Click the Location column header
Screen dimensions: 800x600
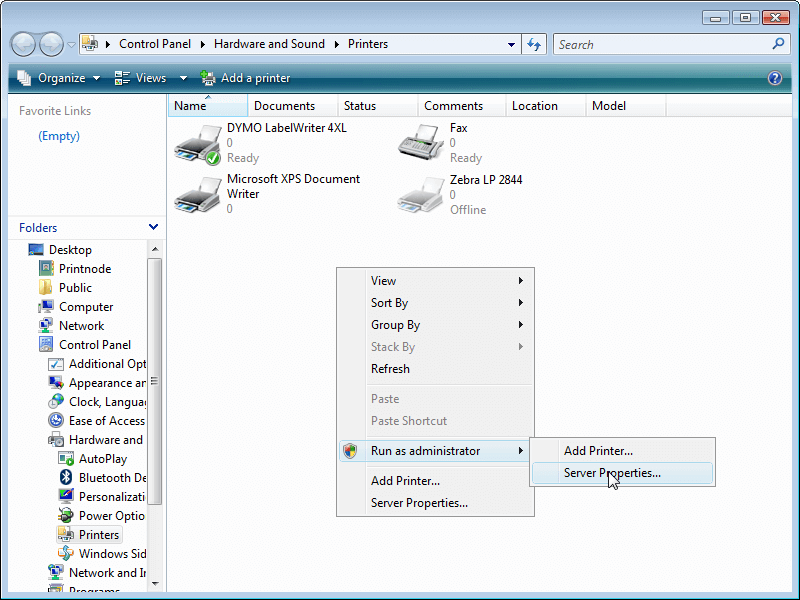[545, 106]
